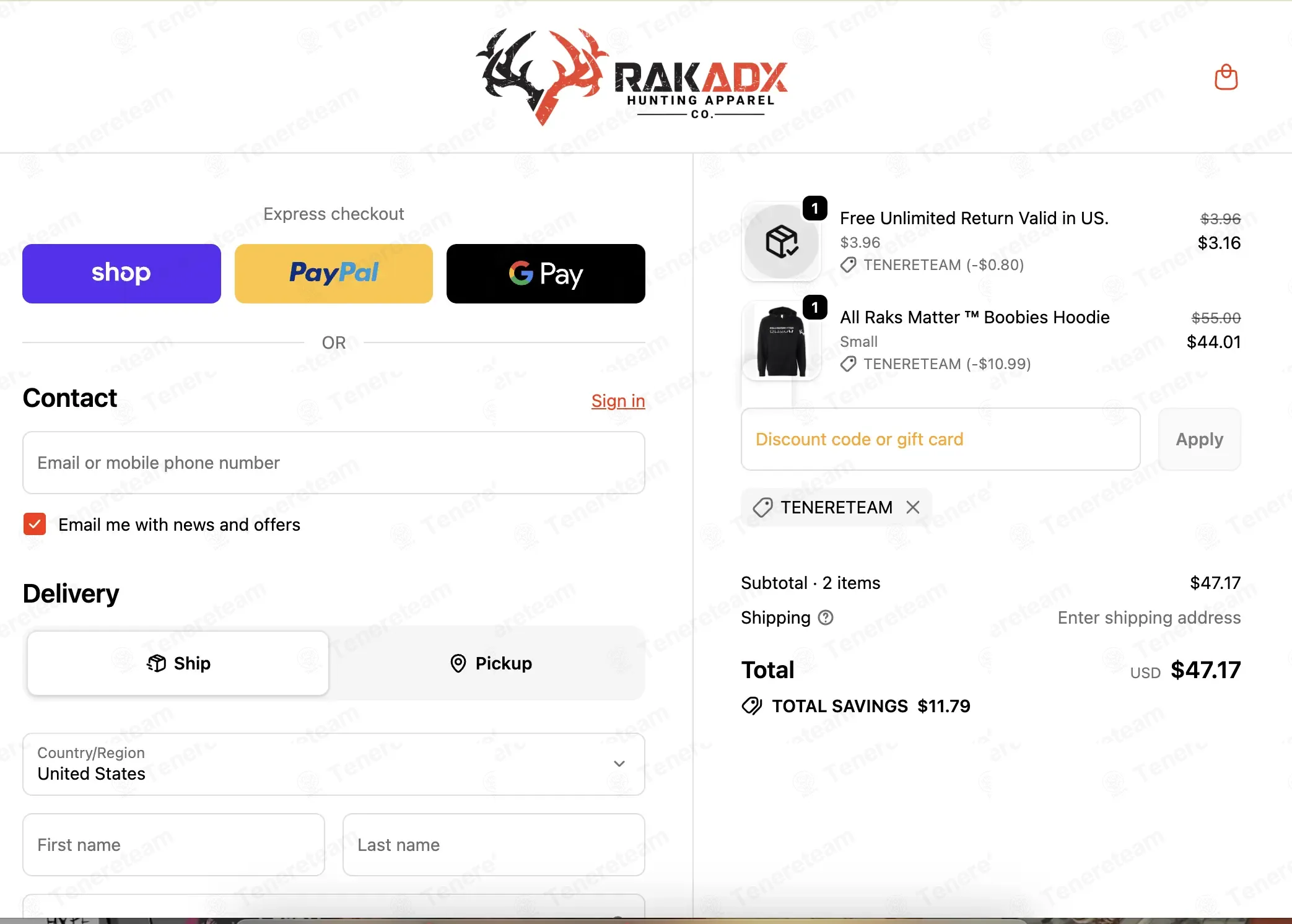Click the Enter shipping address text

pos(1149,617)
